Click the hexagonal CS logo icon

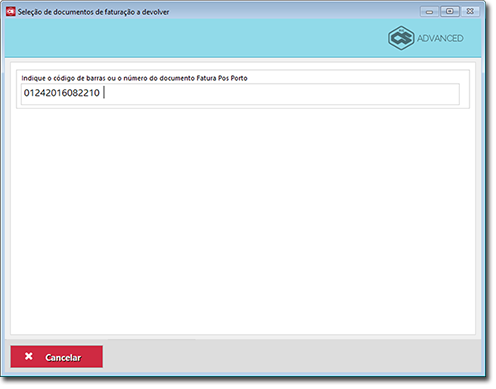click(401, 38)
